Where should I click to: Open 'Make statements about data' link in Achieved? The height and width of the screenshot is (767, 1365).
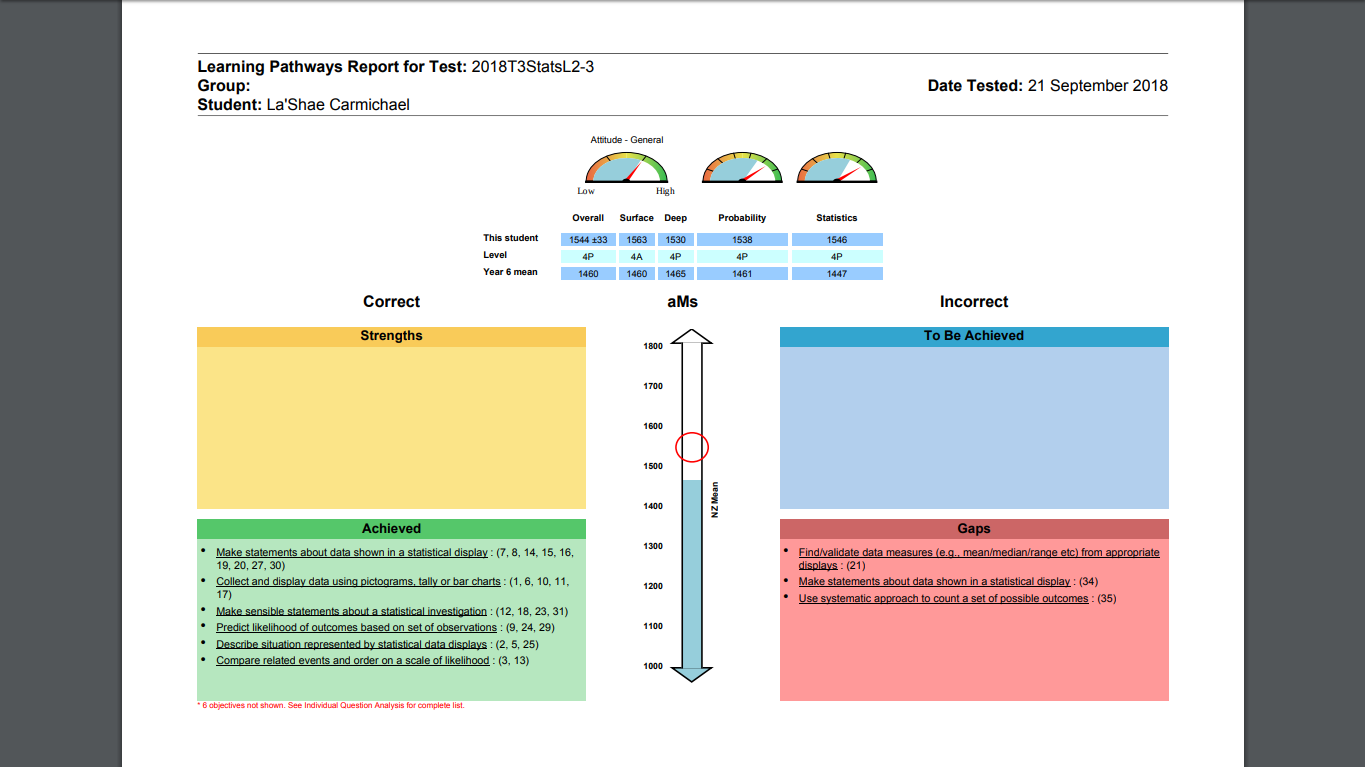[352, 552]
